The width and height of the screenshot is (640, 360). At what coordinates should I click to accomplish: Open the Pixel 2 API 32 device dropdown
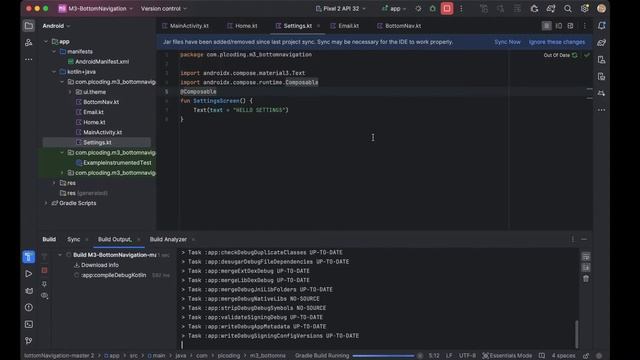tap(340, 9)
